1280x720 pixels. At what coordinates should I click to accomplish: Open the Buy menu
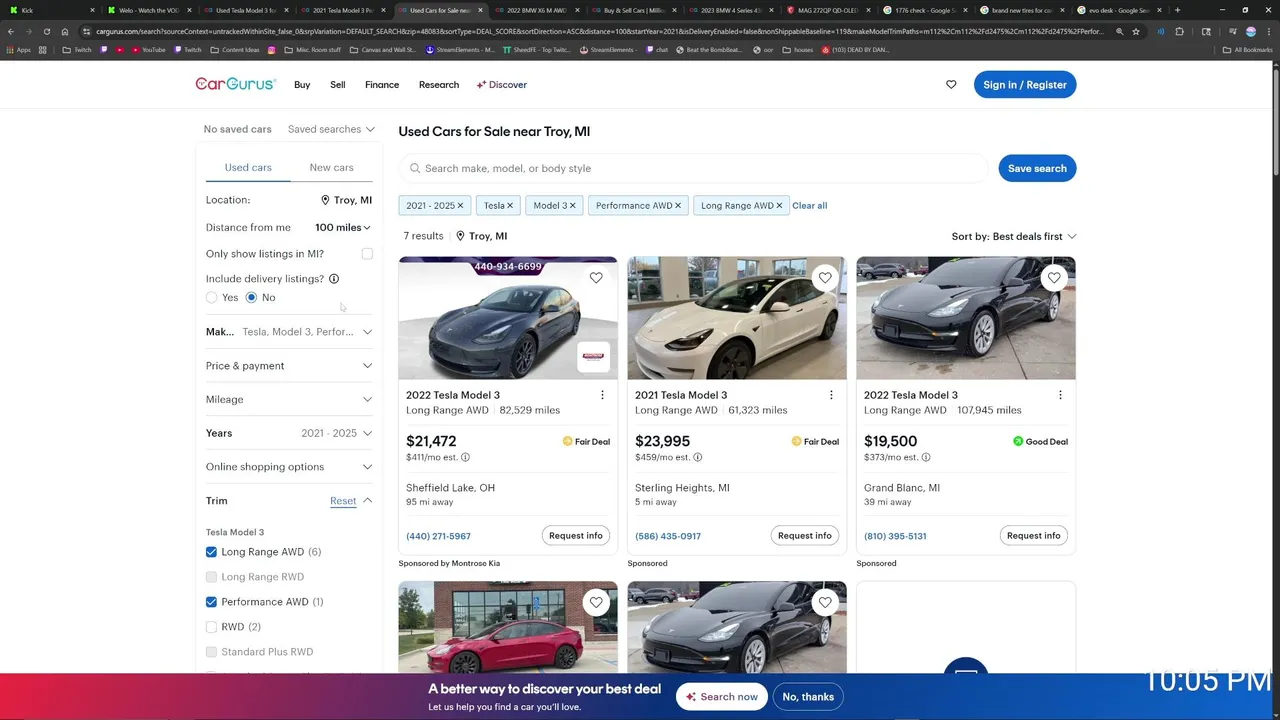click(x=302, y=85)
